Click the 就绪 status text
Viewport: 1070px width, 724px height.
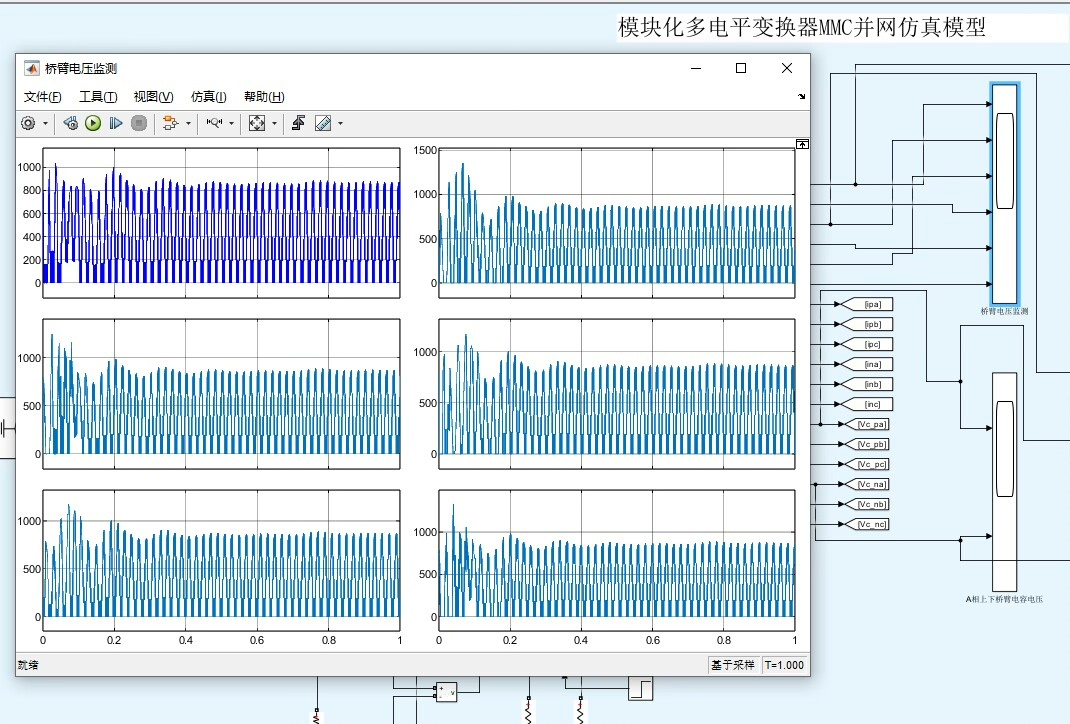(x=28, y=665)
